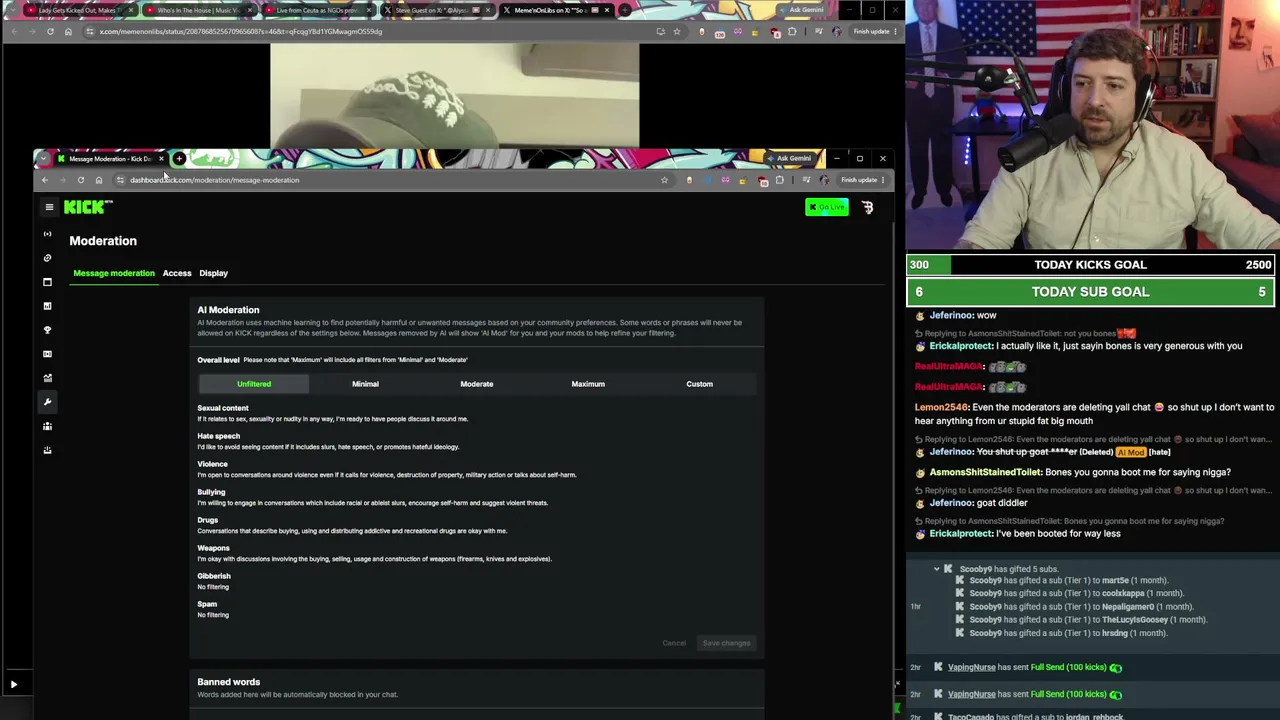Open the community people sidebar icon
Image resolution: width=1280 pixels, height=720 pixels.
47,426
